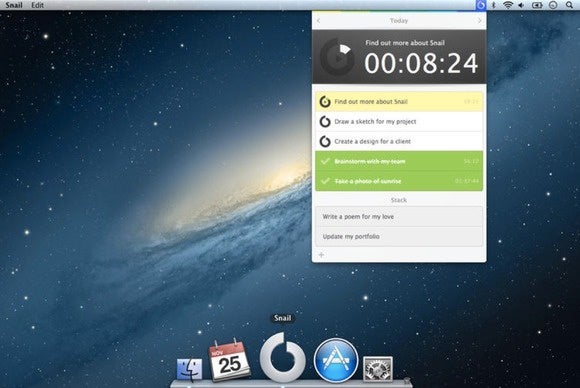Go to the next day with the right arrow
580x388 pixels.
(x=479, y=21)
